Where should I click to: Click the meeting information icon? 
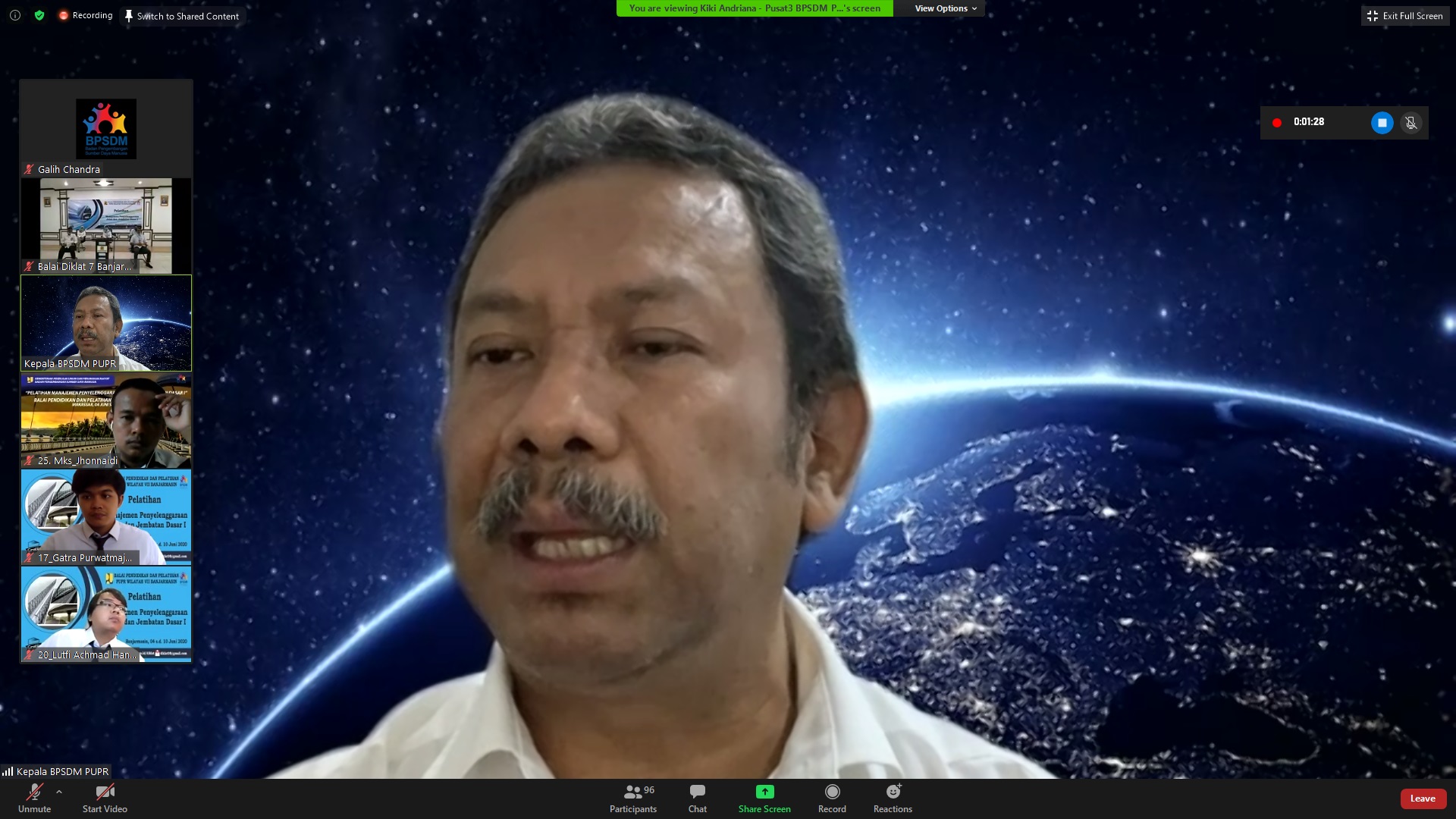tap(15, 15)
